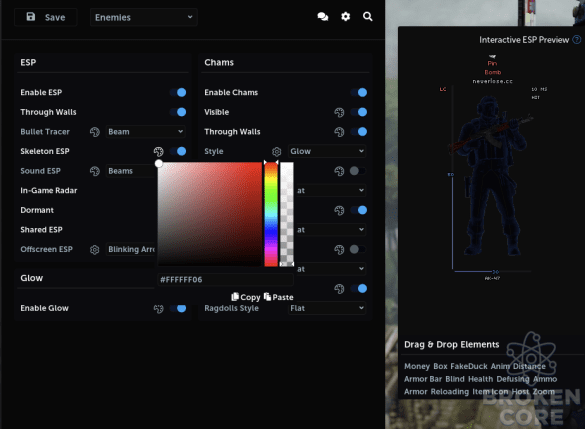Click the Dormant option label
This screenshot has width=585, height=429.
tap(37, 210)
